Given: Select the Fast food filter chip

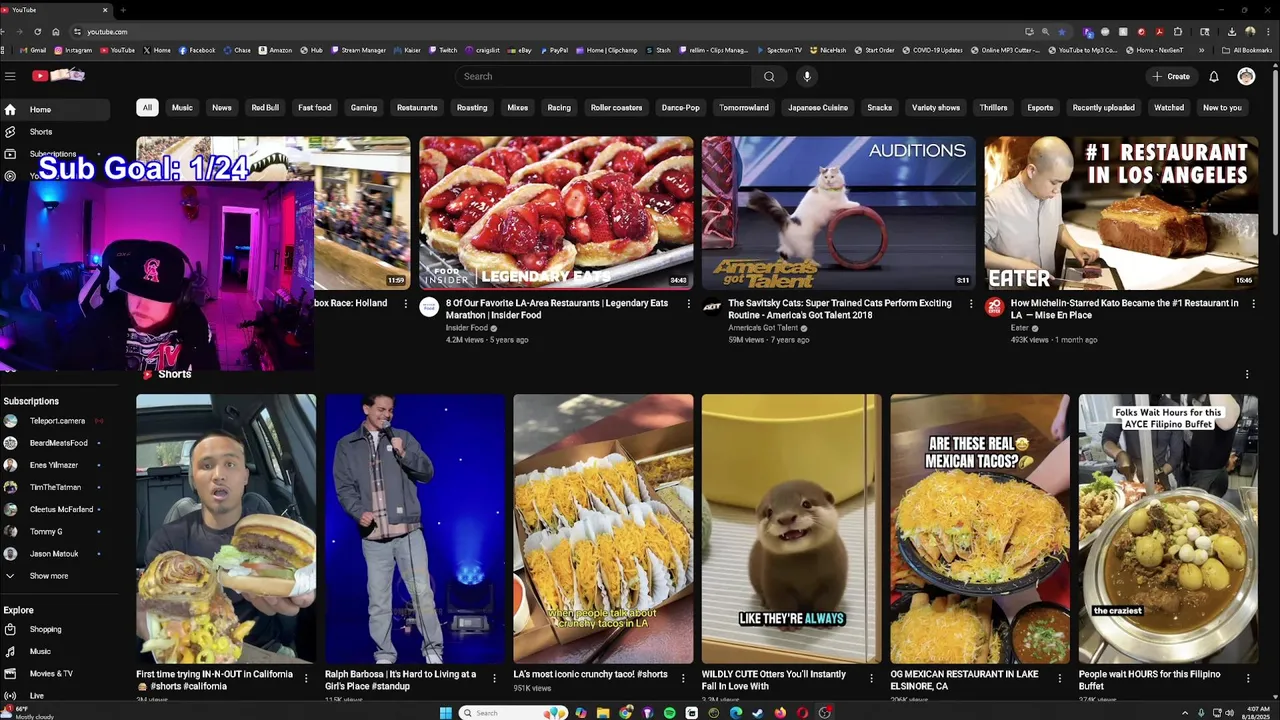Looking at the screenshot, I should (x=315, y=108).
